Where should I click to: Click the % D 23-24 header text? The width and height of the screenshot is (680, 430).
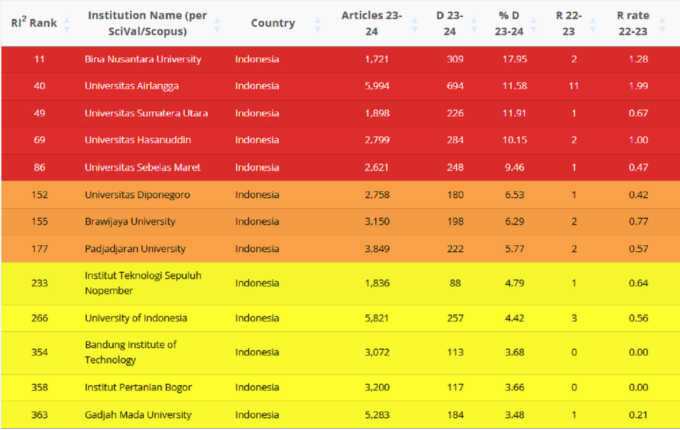point(509,23)
